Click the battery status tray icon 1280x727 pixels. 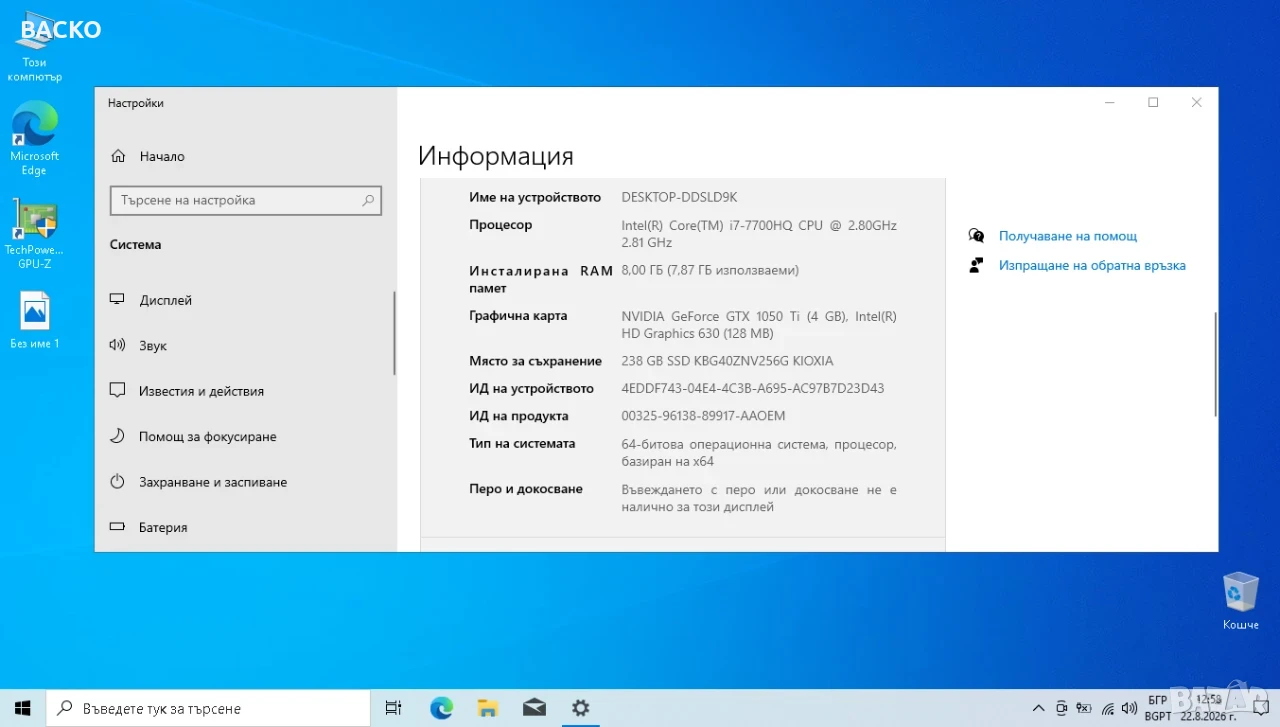tap(1084, 708)
